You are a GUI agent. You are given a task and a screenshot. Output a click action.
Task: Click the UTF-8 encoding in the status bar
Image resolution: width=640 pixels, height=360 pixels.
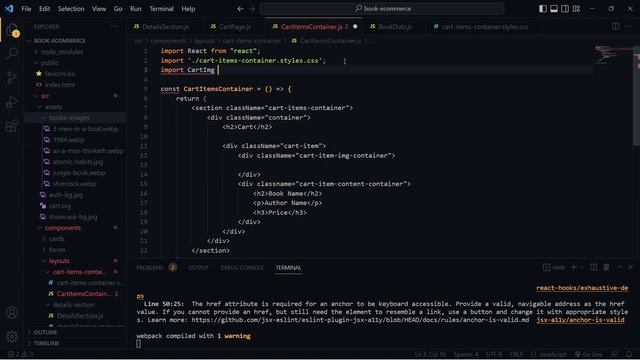click(494, 354)
